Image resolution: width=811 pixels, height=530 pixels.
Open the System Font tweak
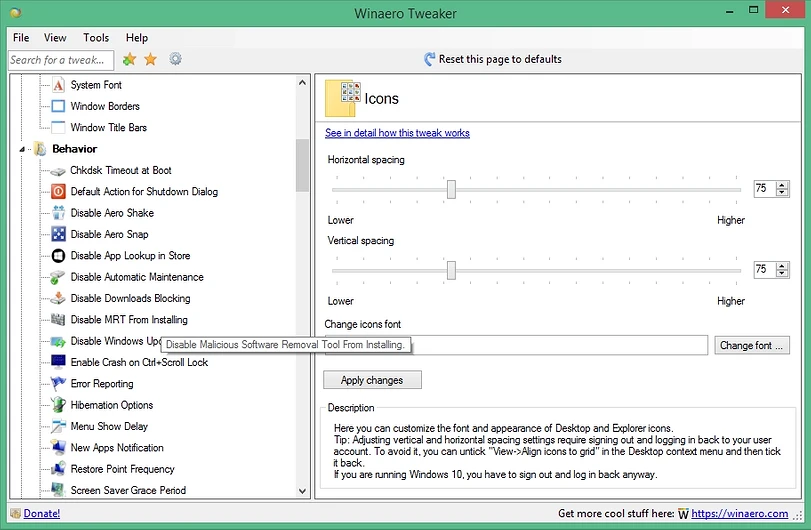96,85
